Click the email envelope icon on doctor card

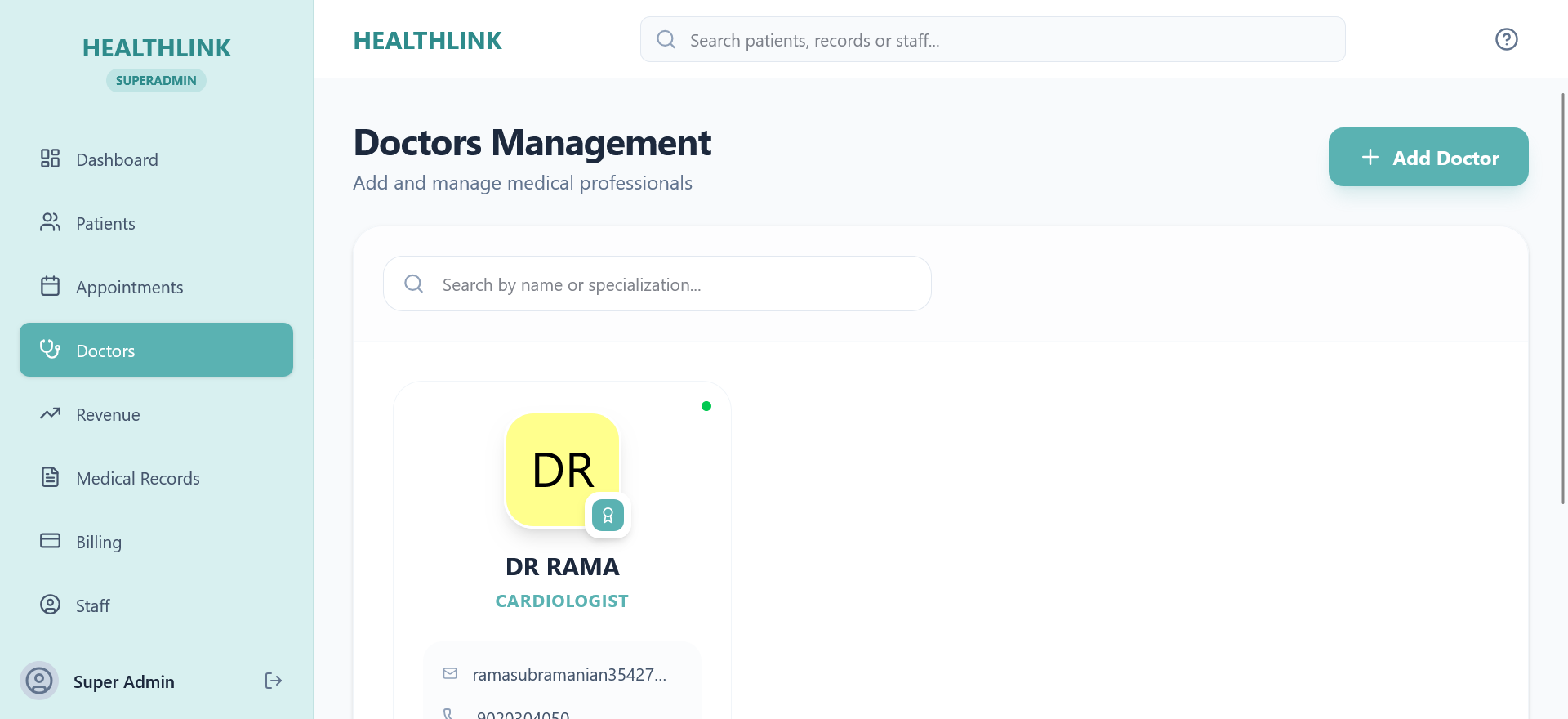pos(450,673)
